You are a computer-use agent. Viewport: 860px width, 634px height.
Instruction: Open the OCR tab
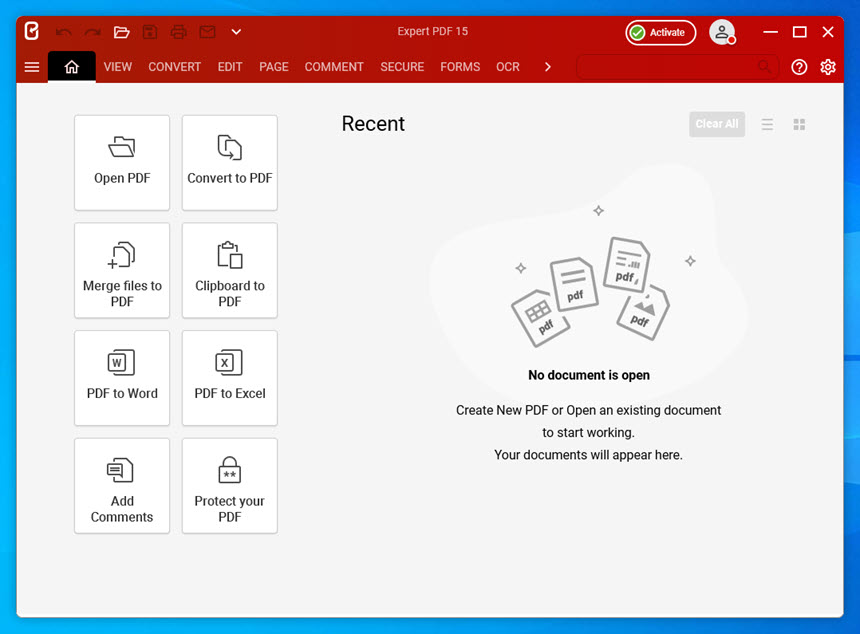508,67
